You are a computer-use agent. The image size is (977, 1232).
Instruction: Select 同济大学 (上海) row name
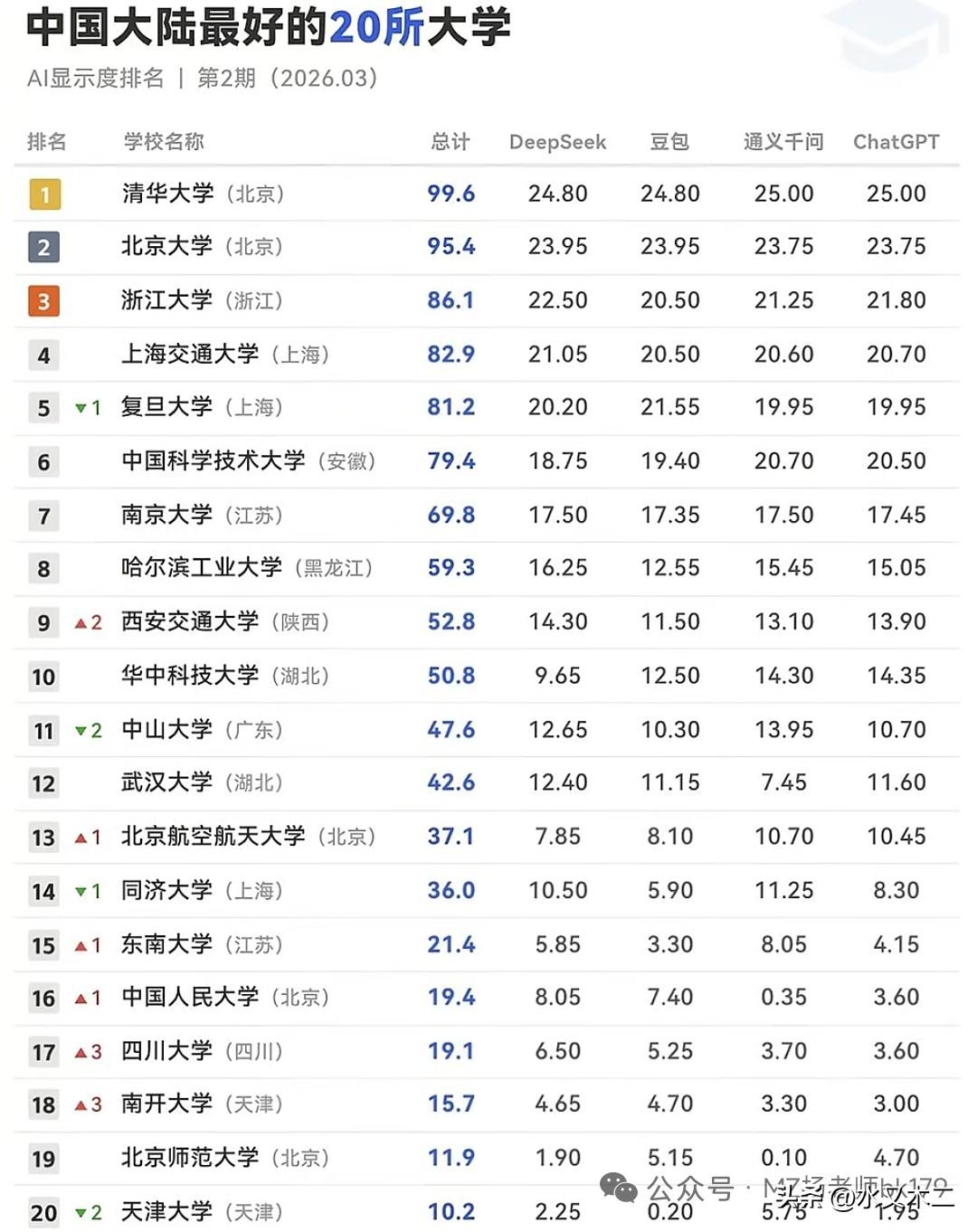click(x=203, y=890)
